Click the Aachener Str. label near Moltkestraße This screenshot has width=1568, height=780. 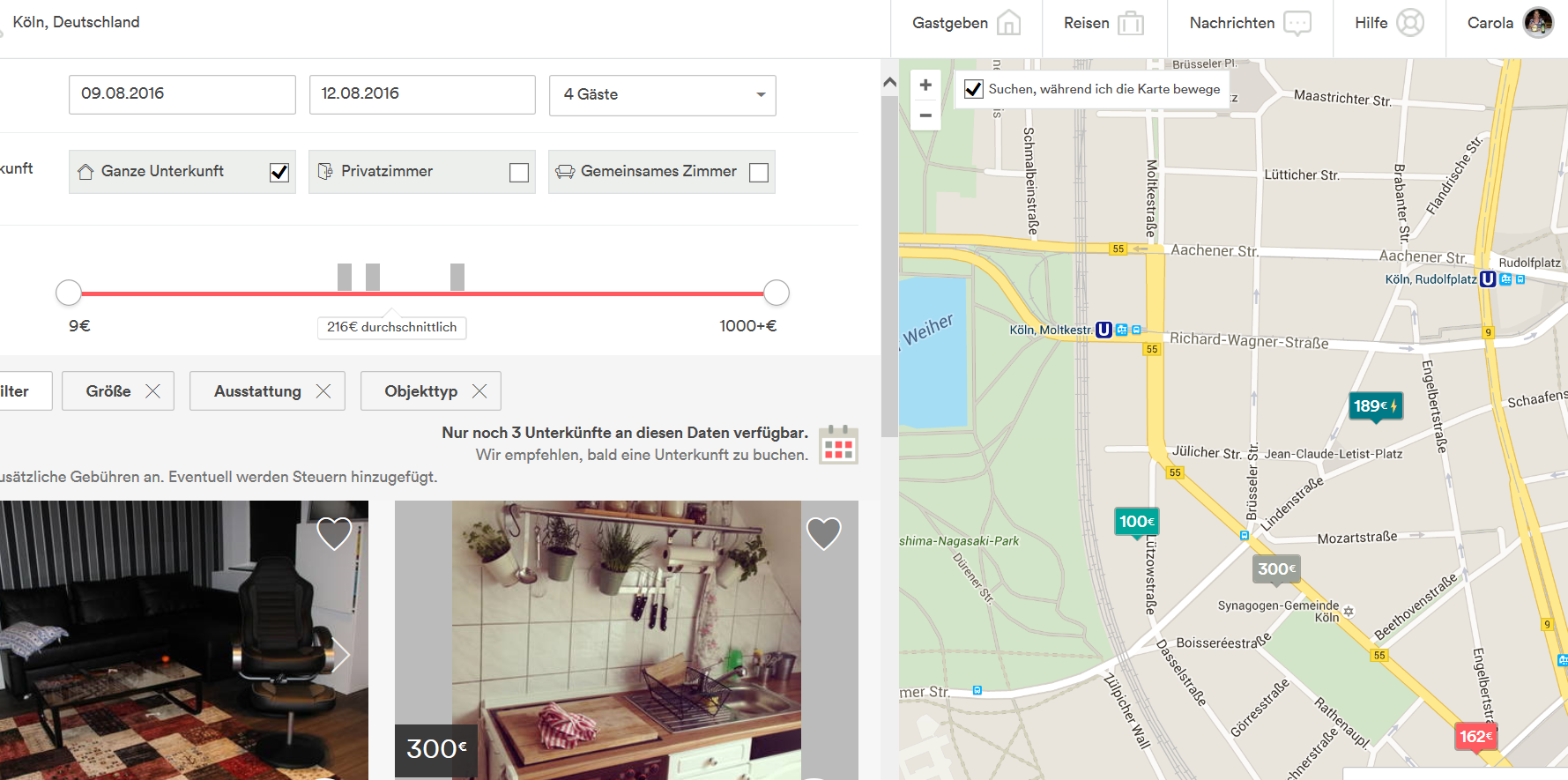[1215, 251]
